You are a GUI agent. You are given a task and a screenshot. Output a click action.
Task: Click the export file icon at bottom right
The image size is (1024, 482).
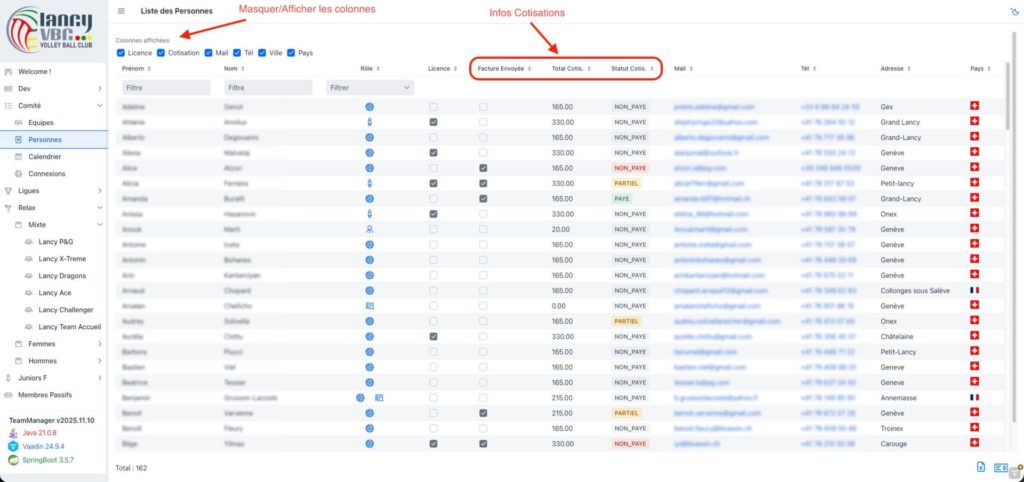(981, 467)
